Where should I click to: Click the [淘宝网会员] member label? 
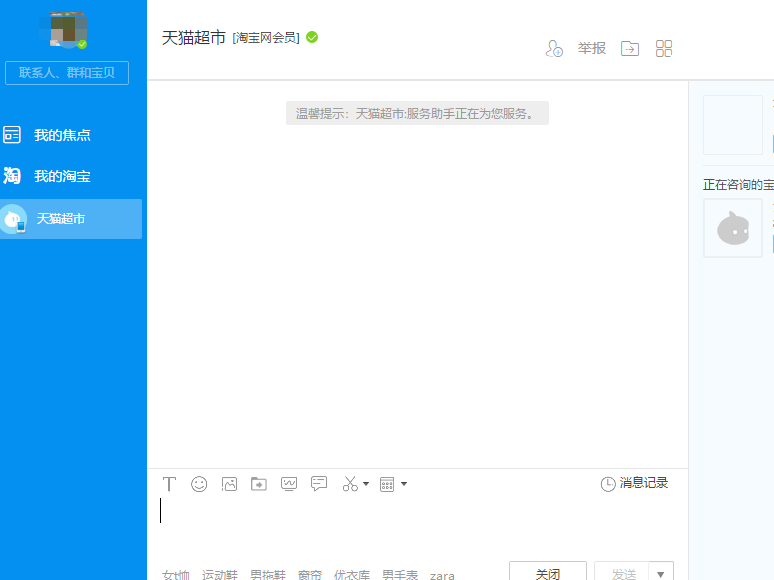pyautogui.click(x=266, y=38)
